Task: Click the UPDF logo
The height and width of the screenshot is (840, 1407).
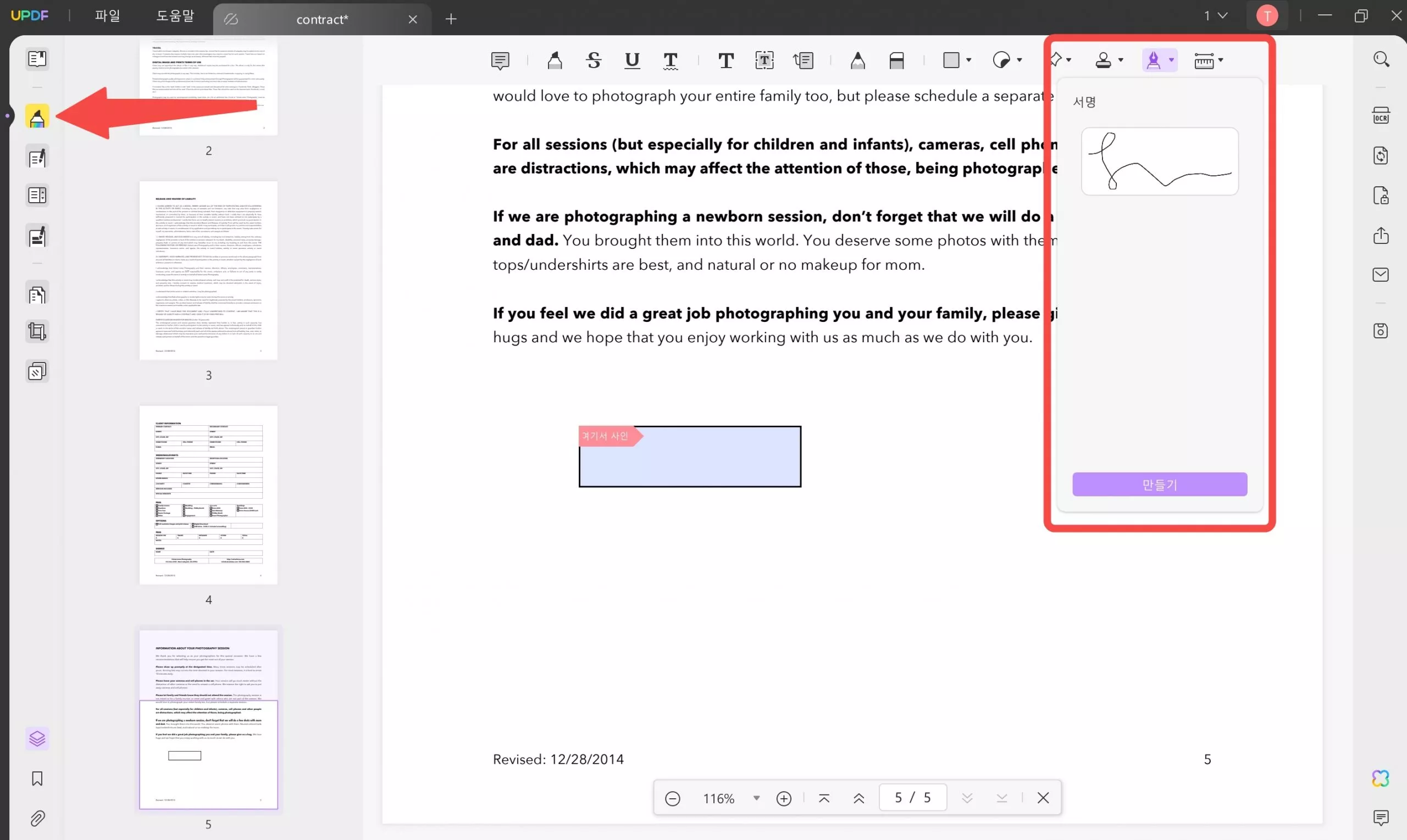Action: tap(30, 16)
